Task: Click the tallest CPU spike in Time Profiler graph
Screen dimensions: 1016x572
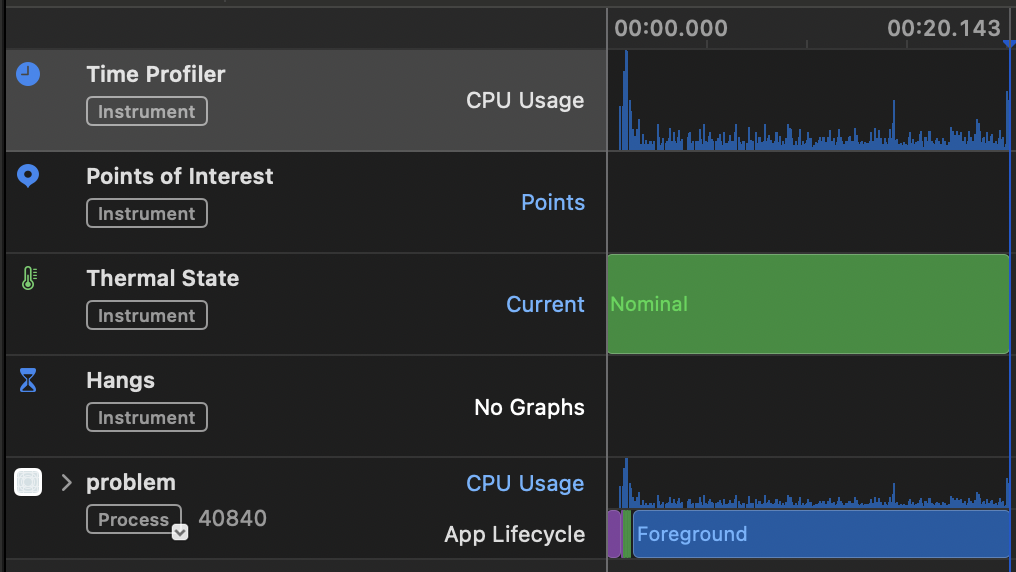Action: (x=626, y=100)
